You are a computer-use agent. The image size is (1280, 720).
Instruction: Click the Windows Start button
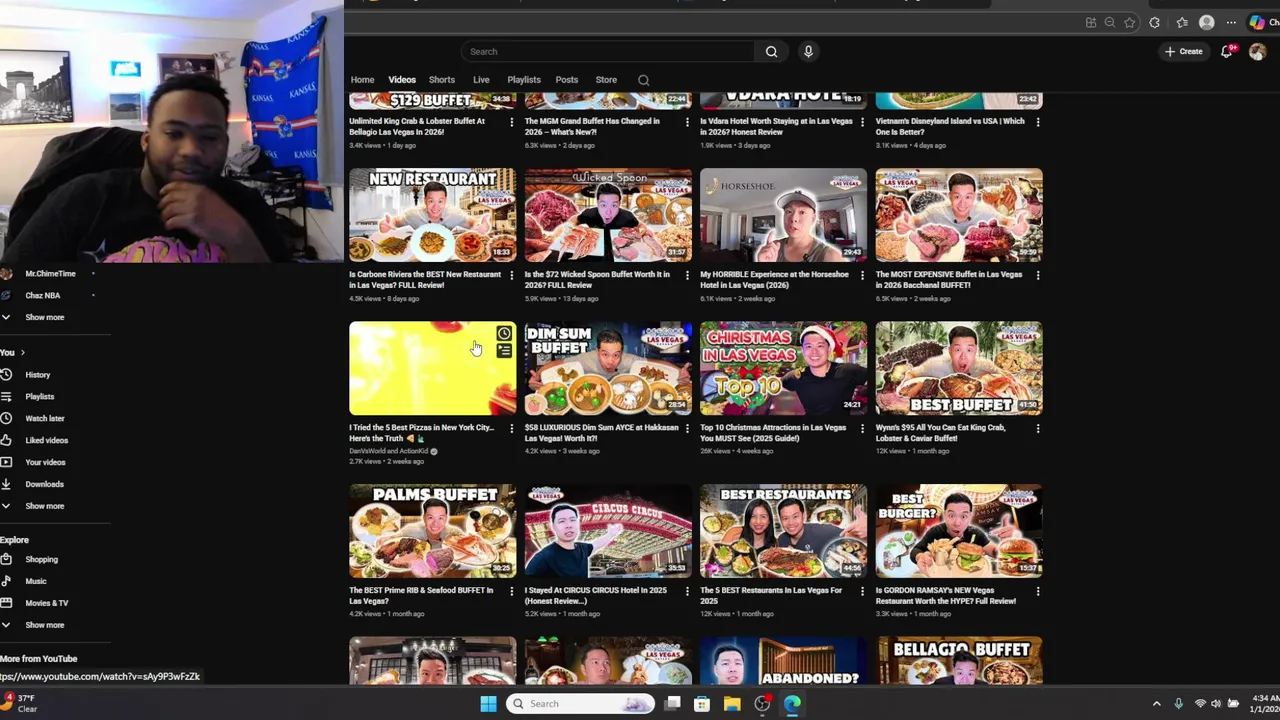pos(488,704)
